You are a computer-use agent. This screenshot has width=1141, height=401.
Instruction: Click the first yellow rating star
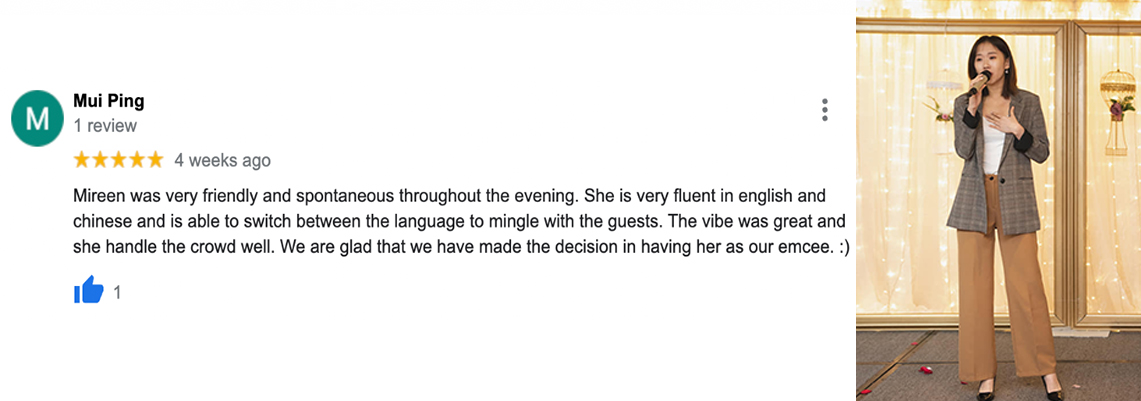pyautogui.click(x=82, y=160)
